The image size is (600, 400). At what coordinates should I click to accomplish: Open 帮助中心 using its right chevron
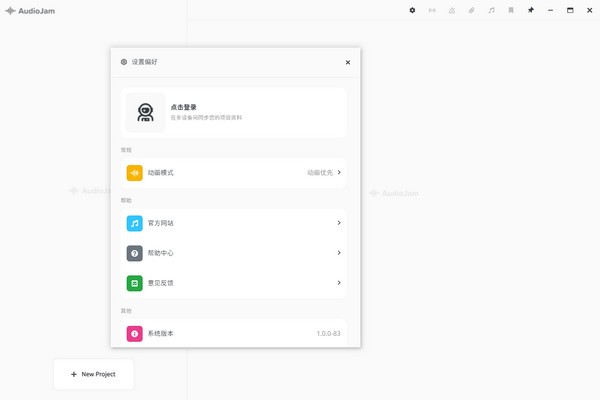pos(339,253)
